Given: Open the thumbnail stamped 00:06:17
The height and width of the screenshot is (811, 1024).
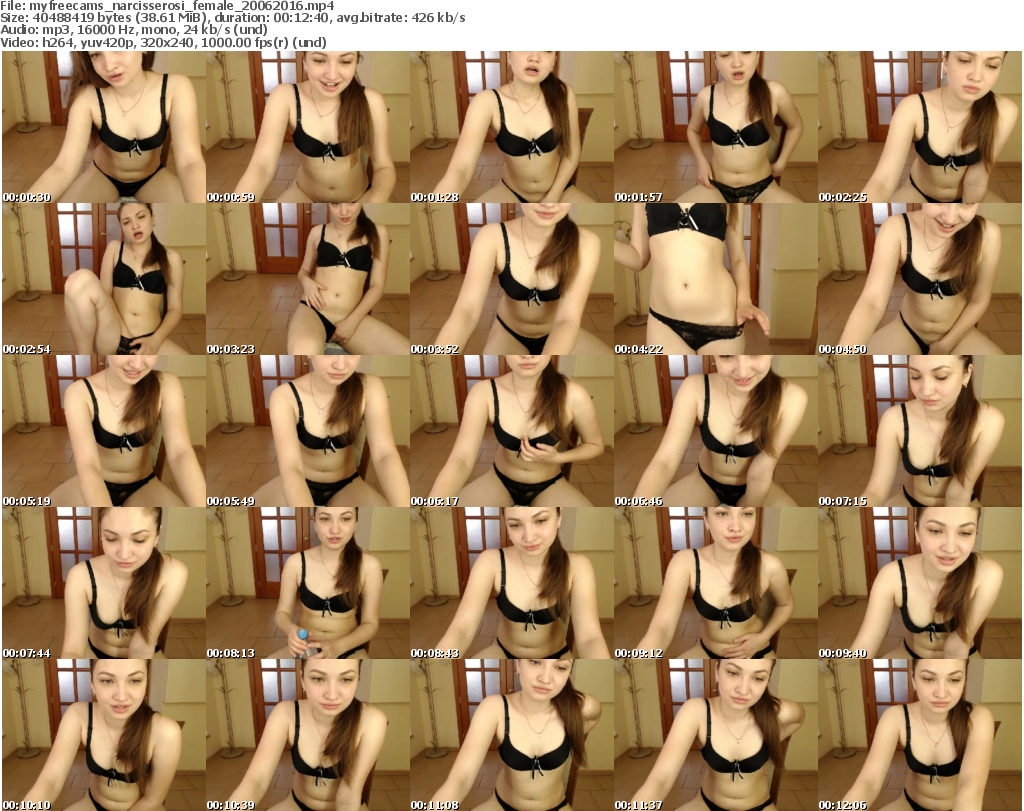Looking at the screenshot, I should pyautogui.click(x=512, y=431).
